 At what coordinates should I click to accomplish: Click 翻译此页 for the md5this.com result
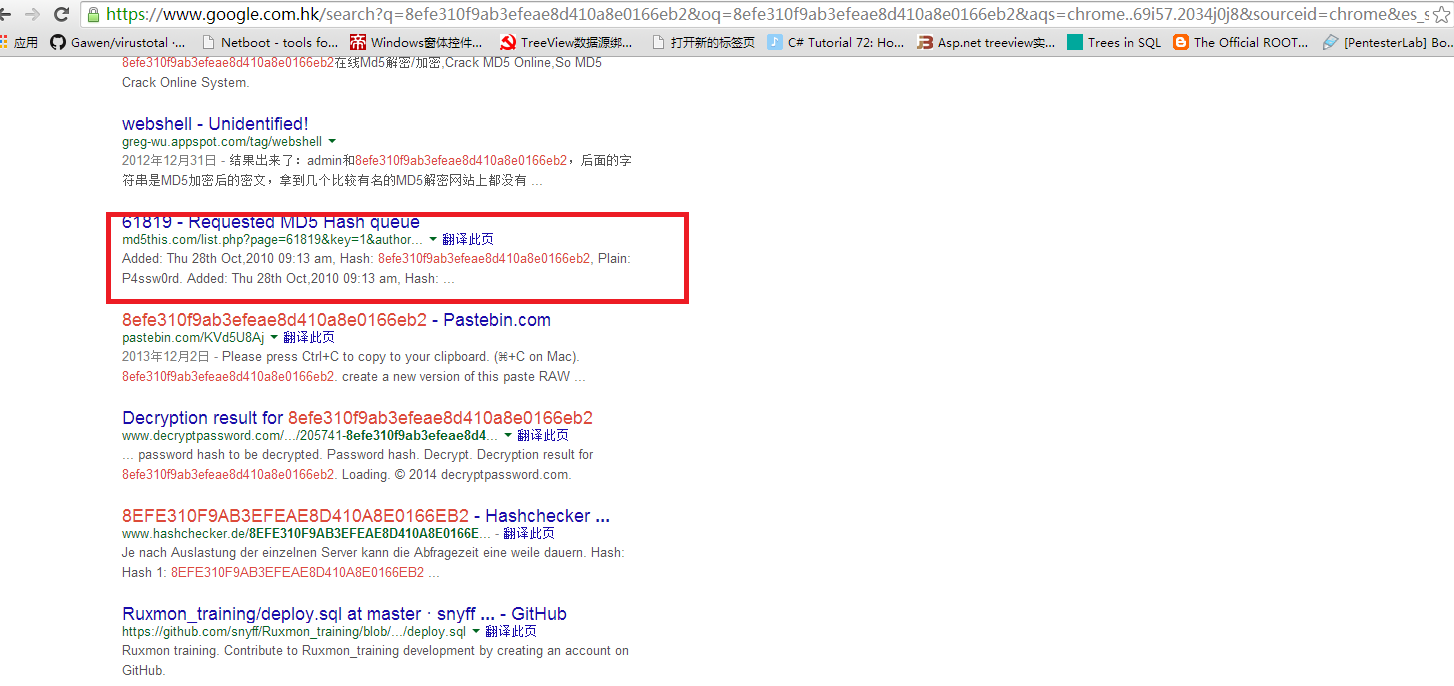(x=468, y=240)
